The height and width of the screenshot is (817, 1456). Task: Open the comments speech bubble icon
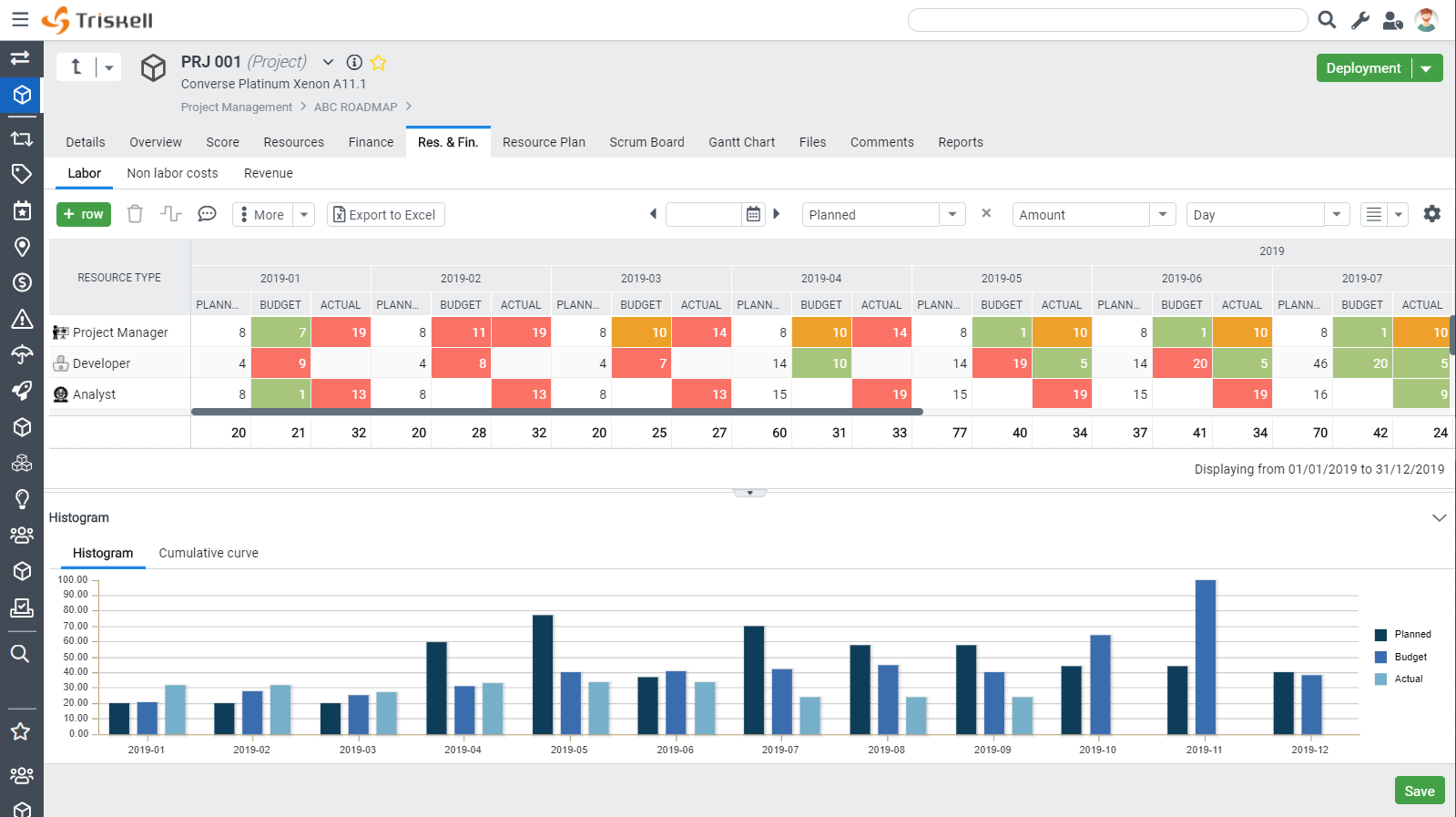(x=207, y=214)
